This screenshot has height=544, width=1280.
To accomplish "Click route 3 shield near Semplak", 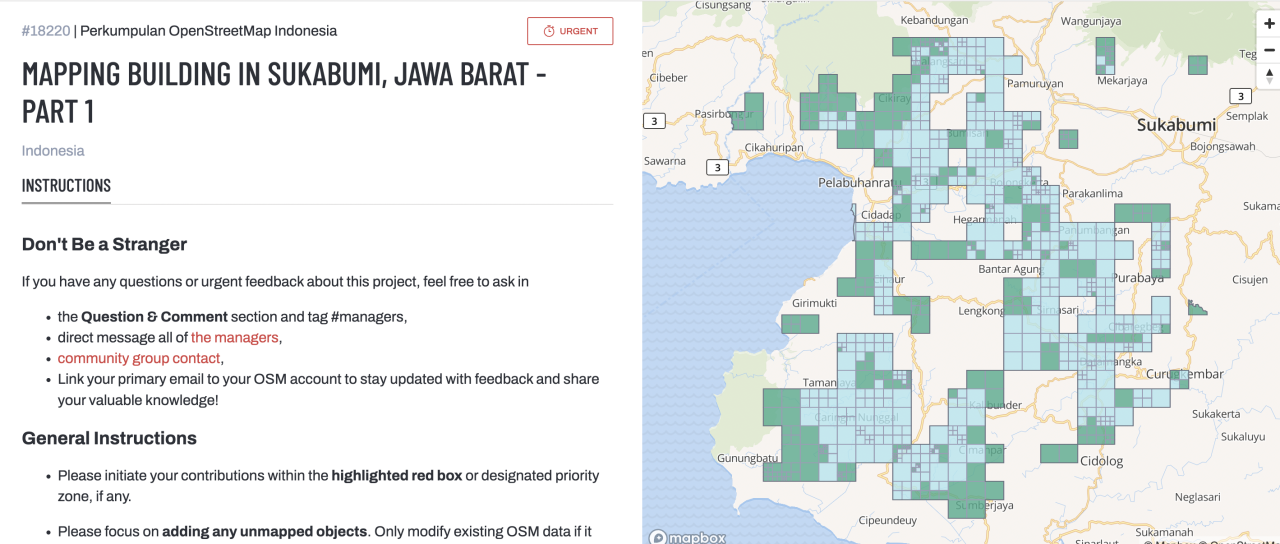I will [1240, 96].
